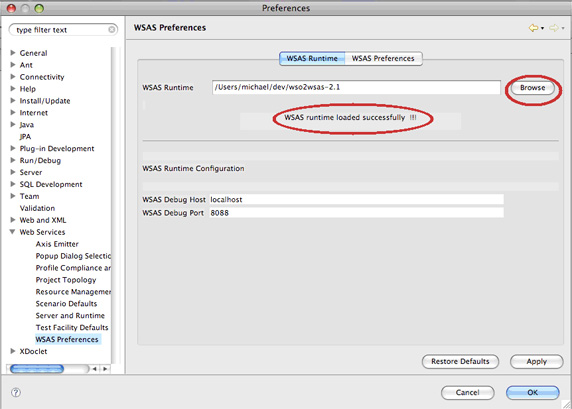572x409 pixels.
Task: Focus the type filter text field
Action: pyautogui.click(x=62, y=30)
